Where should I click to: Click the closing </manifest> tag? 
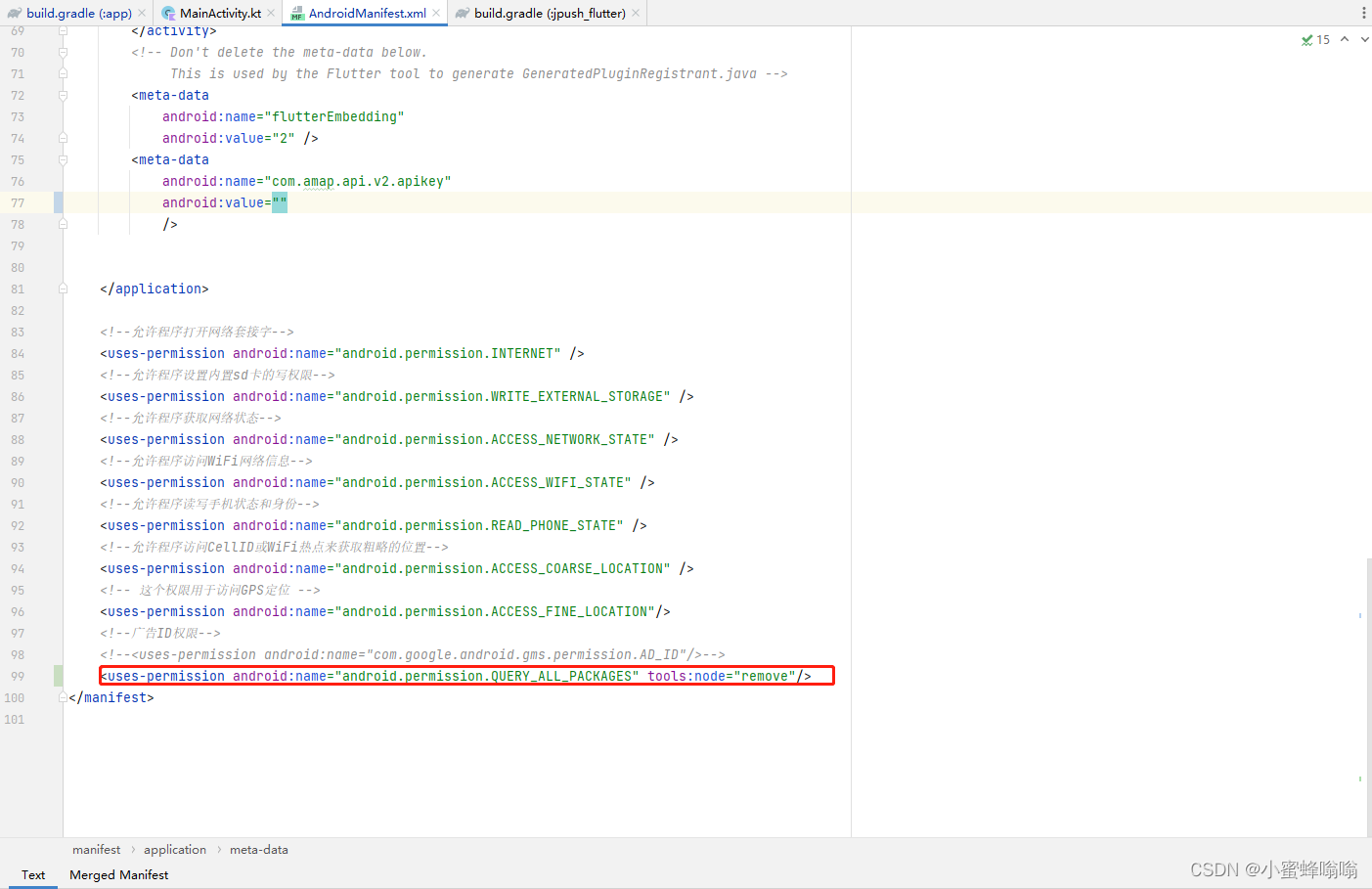pos(111,698)
